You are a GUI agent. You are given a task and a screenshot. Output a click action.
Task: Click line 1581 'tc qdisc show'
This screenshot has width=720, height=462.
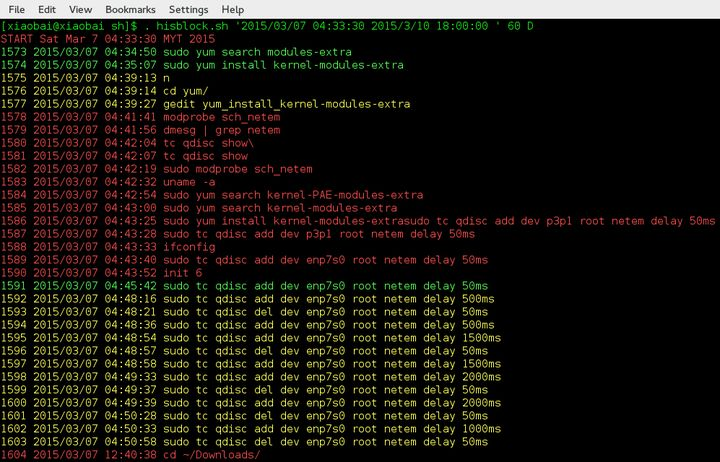(124, 156)
